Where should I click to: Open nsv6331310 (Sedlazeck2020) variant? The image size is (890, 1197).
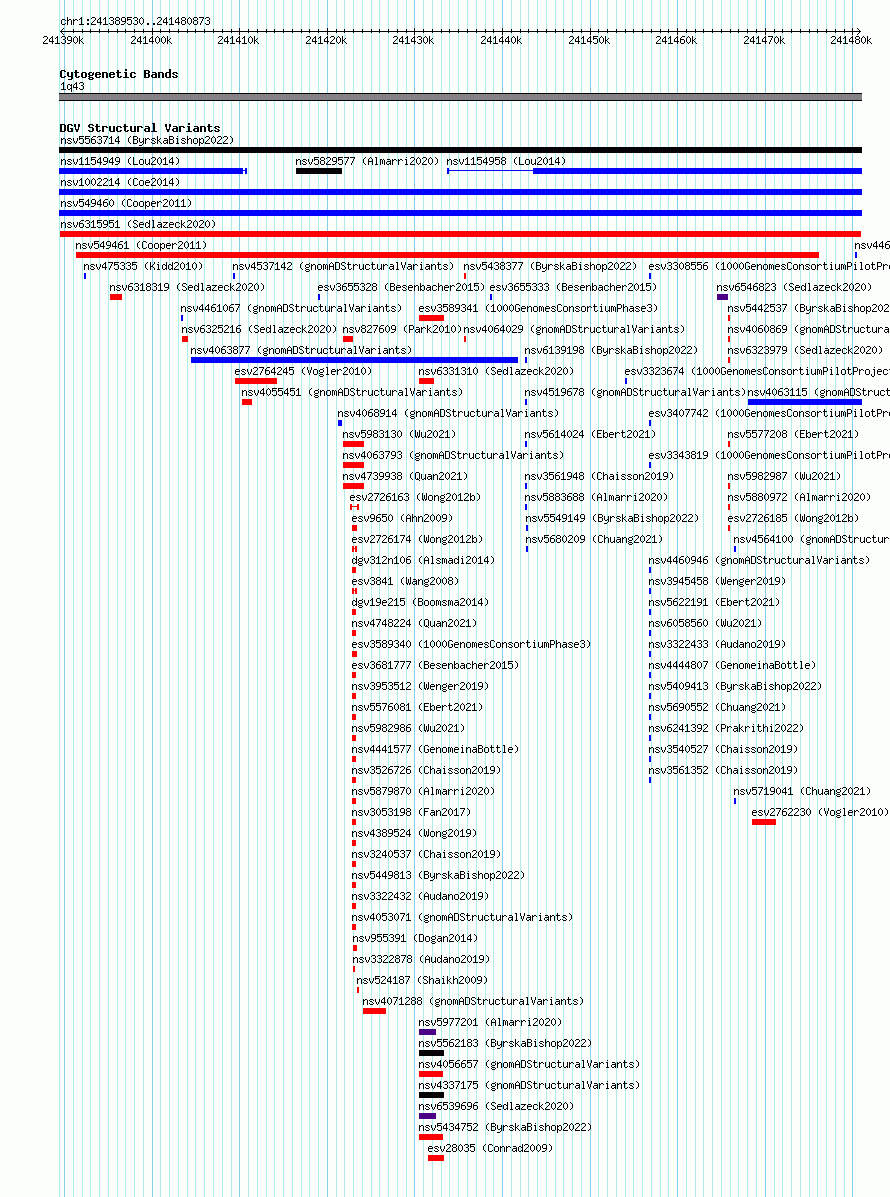point(496,371)
